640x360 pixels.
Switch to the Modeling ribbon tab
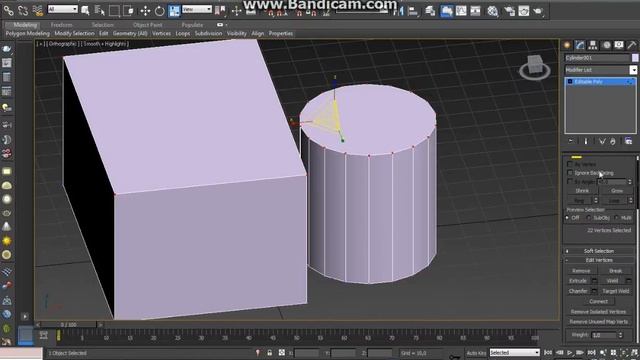[x=25, y=25]
